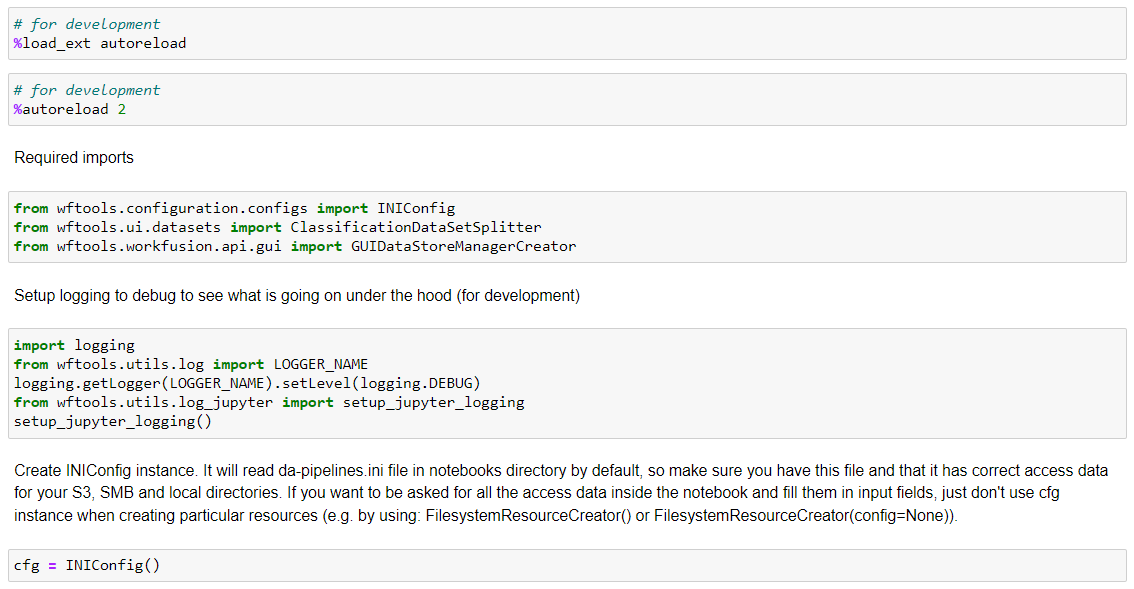Click the '# for development' comment above autoreload 2
Image resolution: width=1134 pixels, height=589 pixels.
87,90
